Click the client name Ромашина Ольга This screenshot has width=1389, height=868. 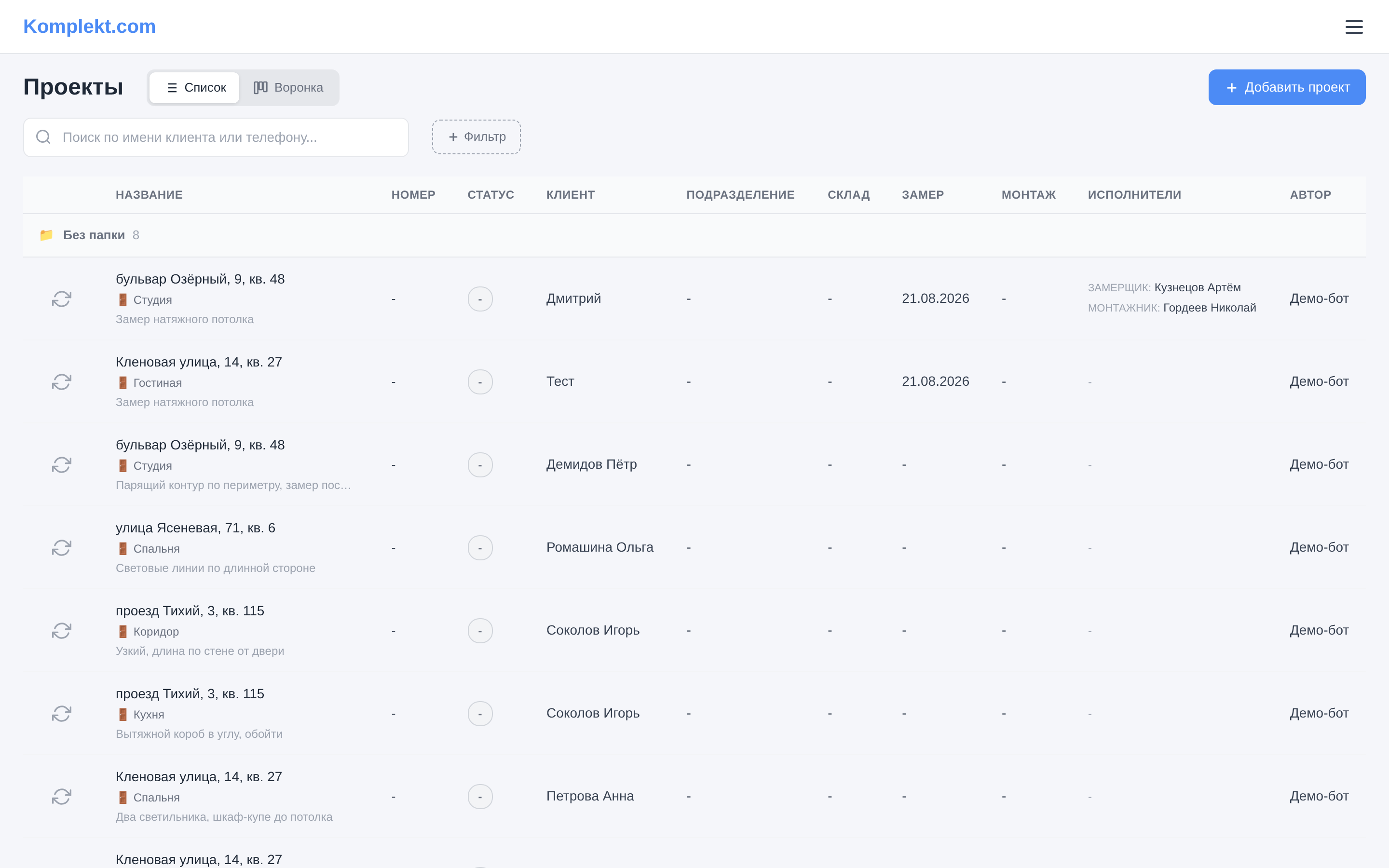[600, 547]
